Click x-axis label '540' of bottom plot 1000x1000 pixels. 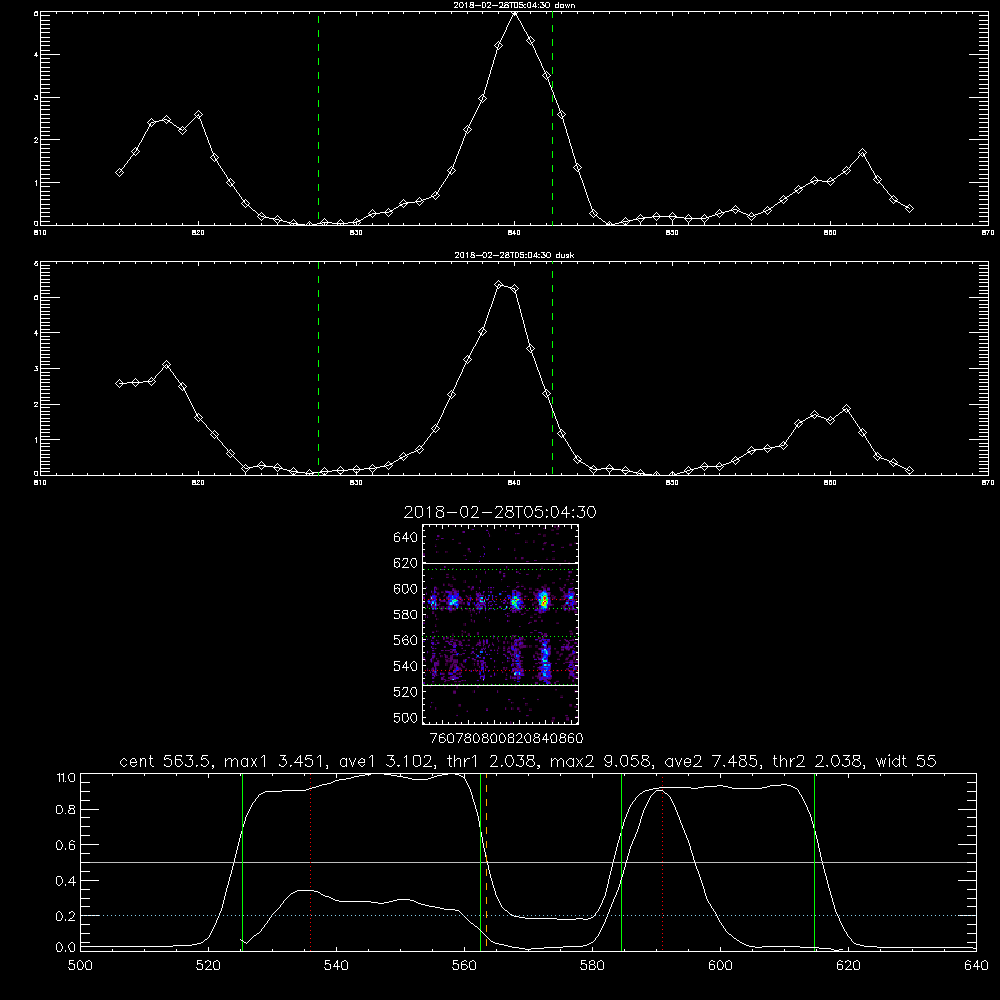point(336,966)
